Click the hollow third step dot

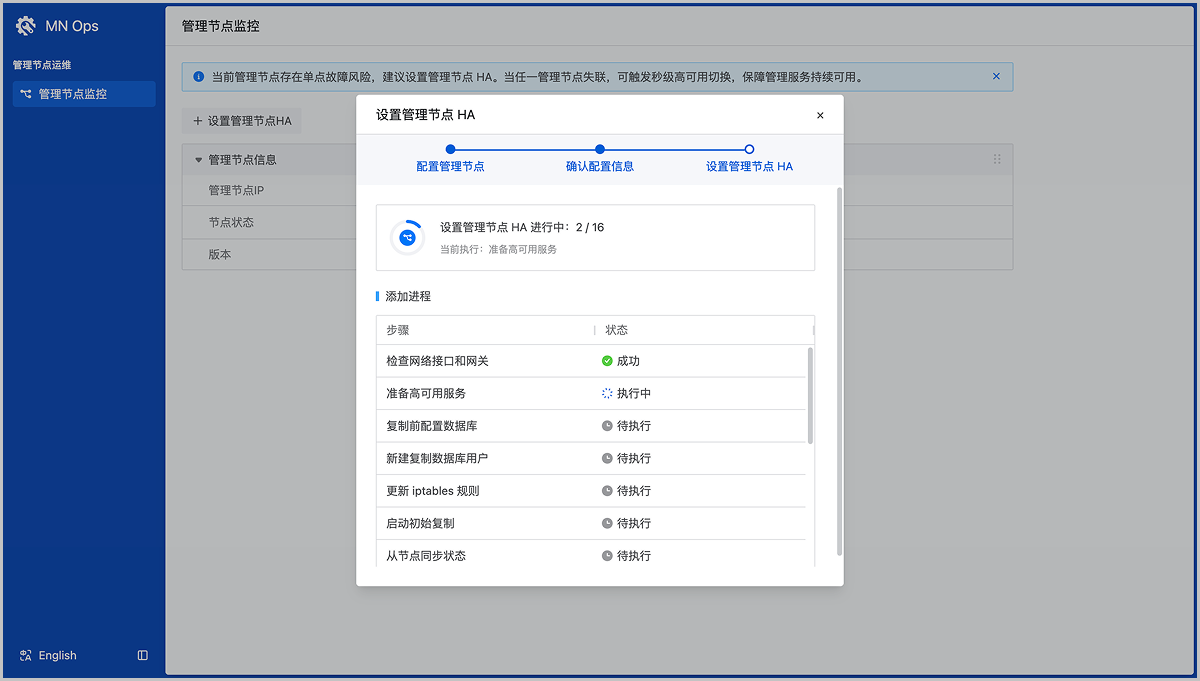coord(750,149)
